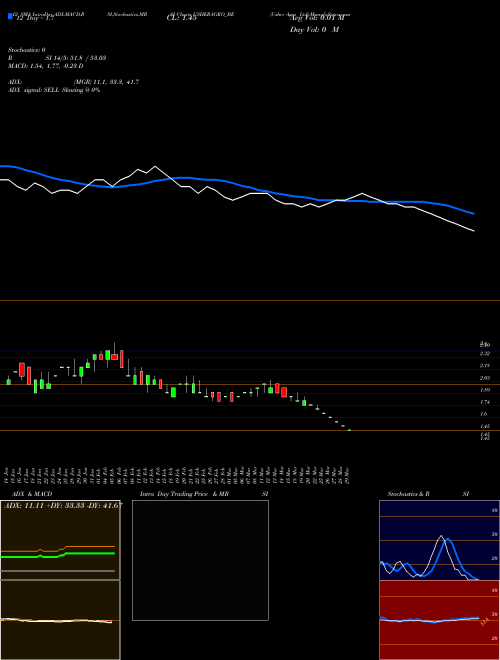
Task: Click the 'Avg Vol: 0.01 M' label
Action: pyautogui.click(x=317, y=18)
